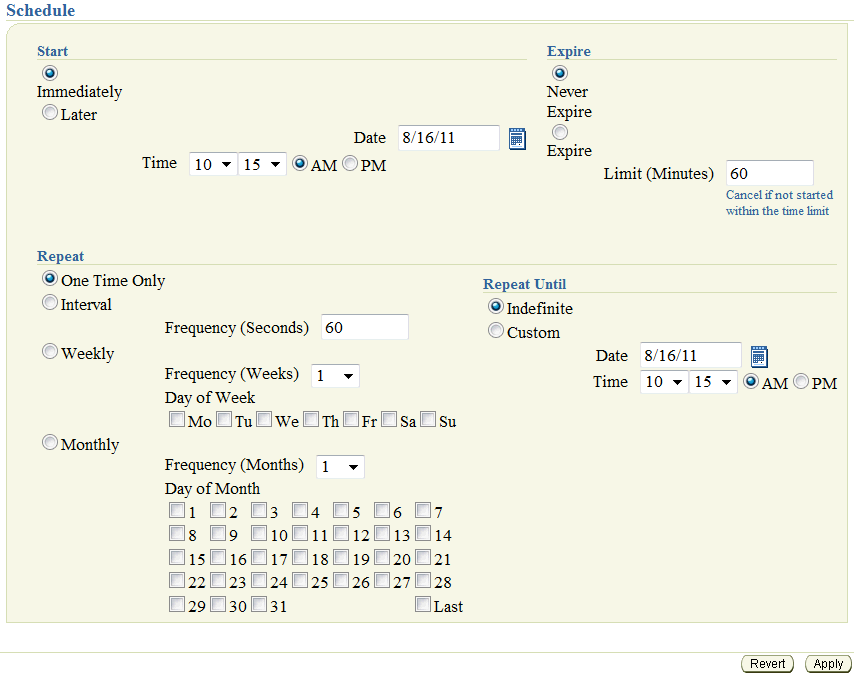Open the Repeat Until date calendar picker
This screenshot has width=855, height=677.
[x=759, y=356]
